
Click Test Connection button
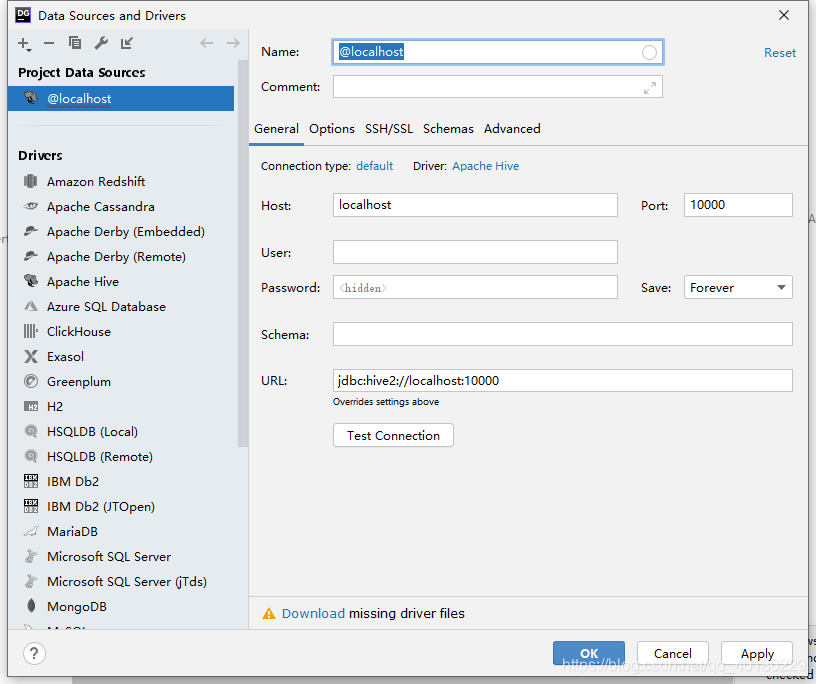[393, 435]
